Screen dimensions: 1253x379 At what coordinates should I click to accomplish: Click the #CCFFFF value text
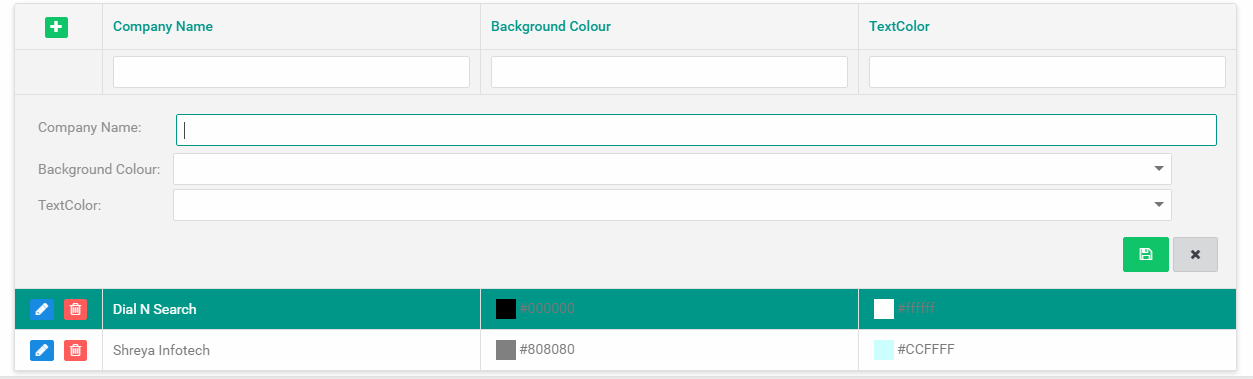(x=927, y=350)
